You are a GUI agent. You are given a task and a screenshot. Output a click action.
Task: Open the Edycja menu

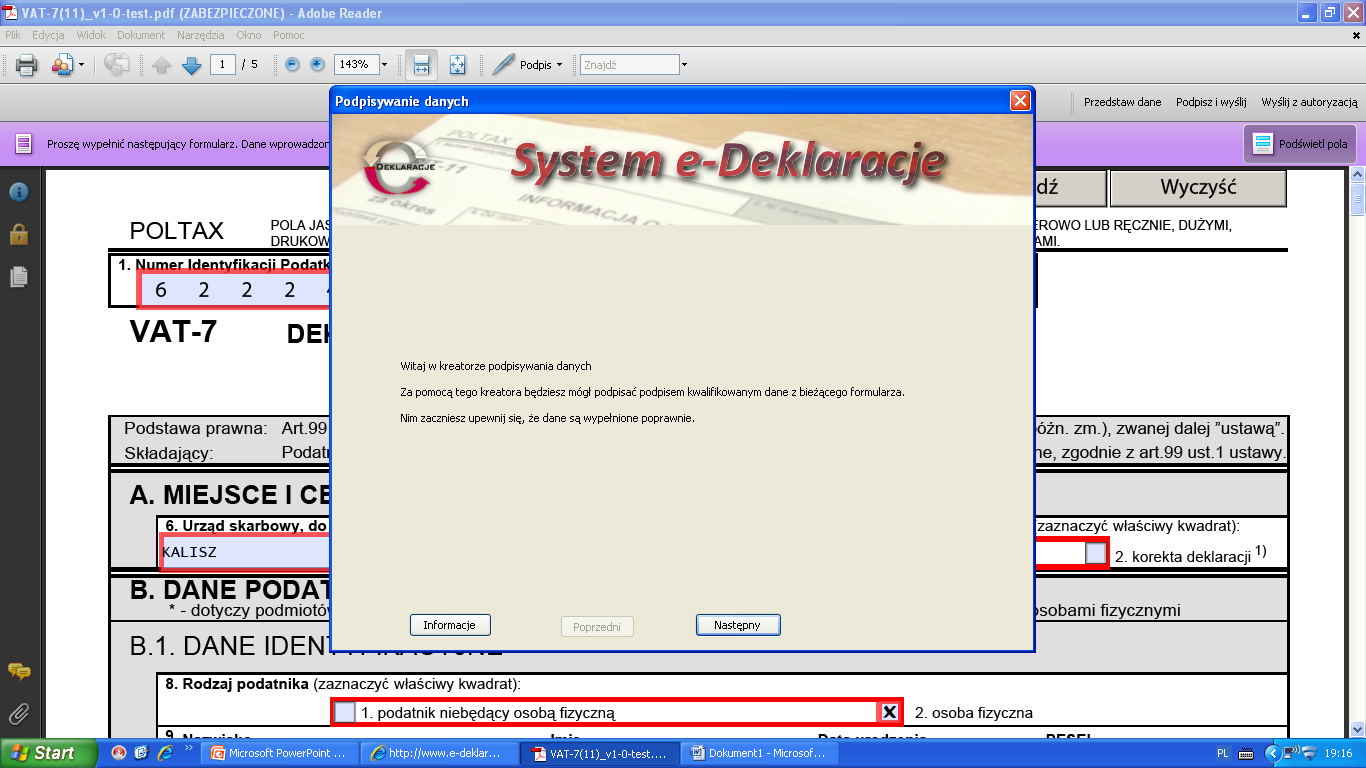tap(48, 35)
